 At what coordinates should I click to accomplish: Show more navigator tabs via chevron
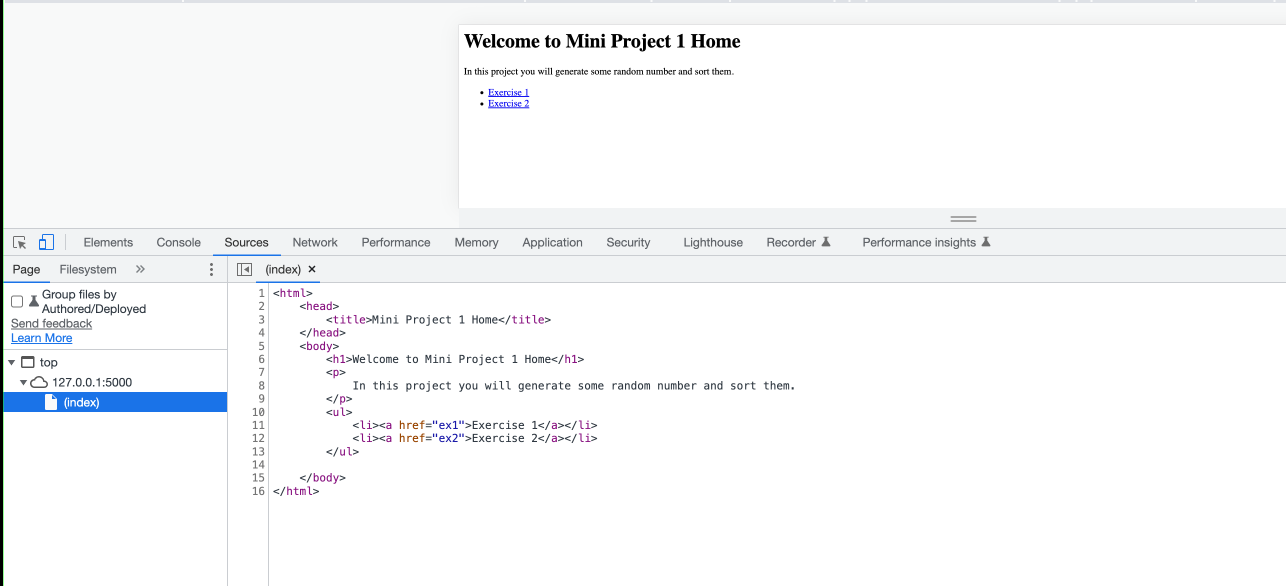pyautogui.click(x=140, y=269)
